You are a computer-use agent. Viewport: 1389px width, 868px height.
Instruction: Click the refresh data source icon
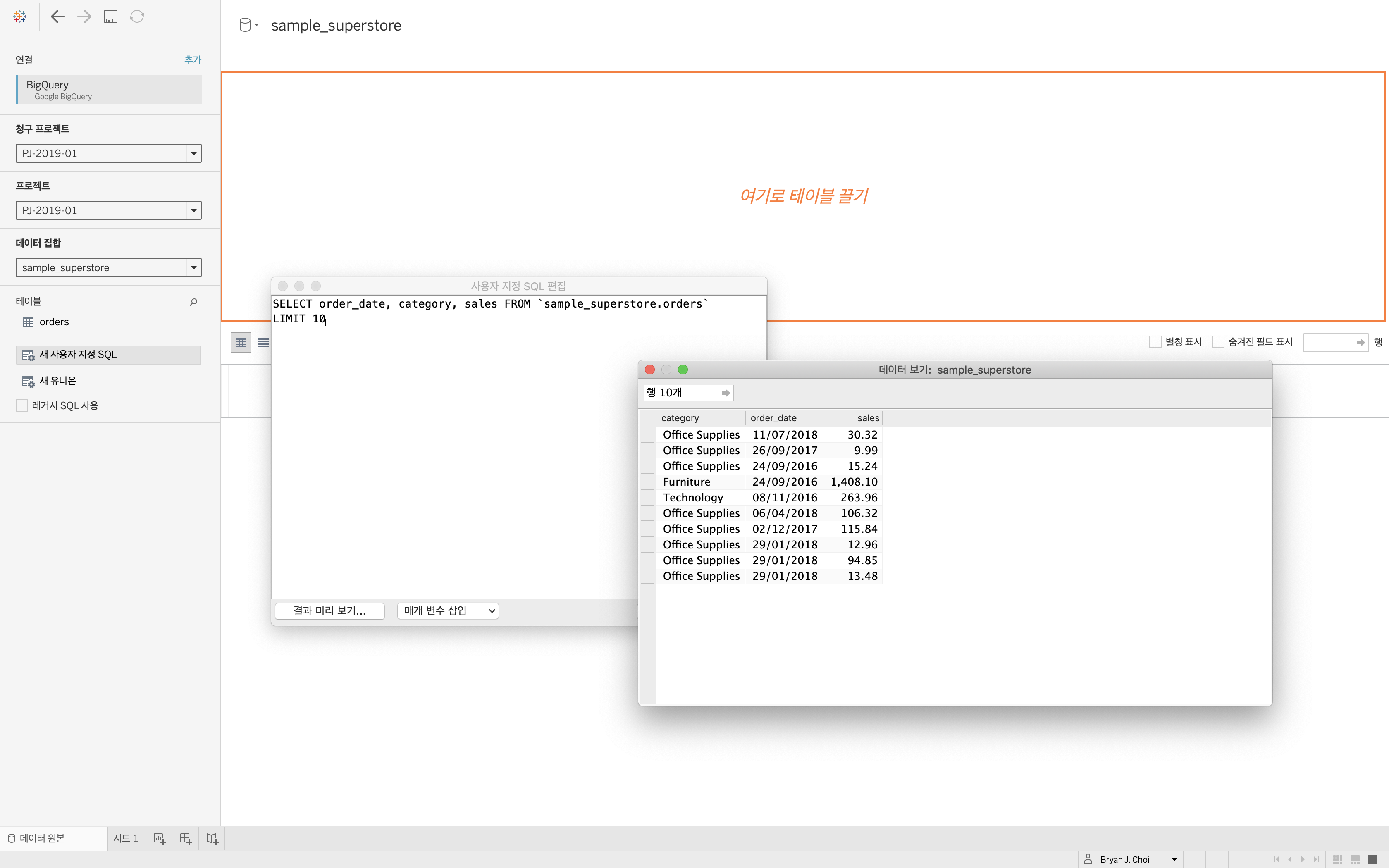[136, 17]
